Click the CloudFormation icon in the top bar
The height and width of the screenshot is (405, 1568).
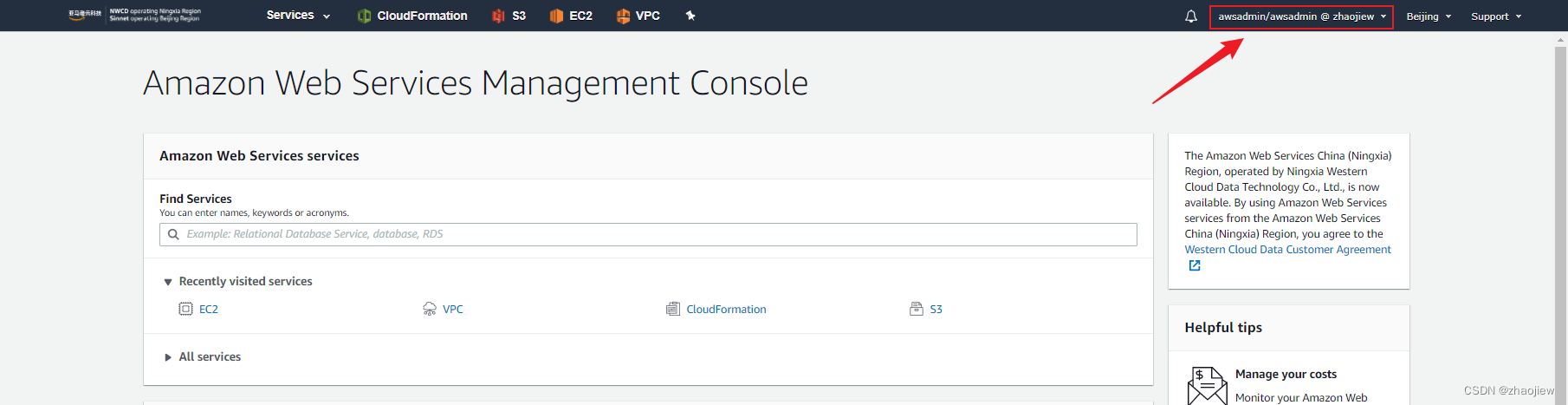click(364, 16)
